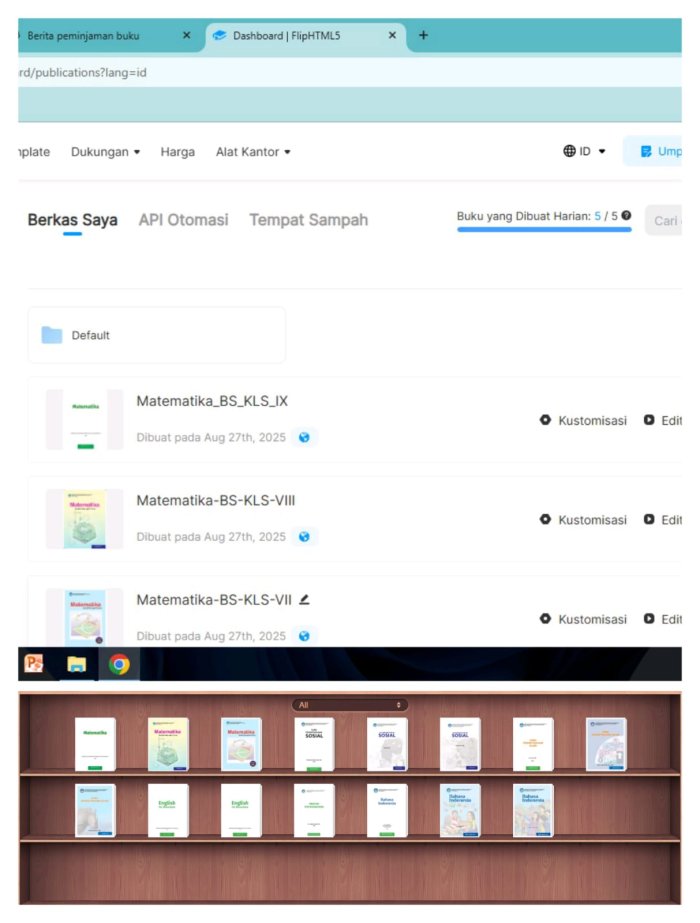Close the Berita peminjaman buku tab
This screenshot has height=923, width=700.
point(187,35)
